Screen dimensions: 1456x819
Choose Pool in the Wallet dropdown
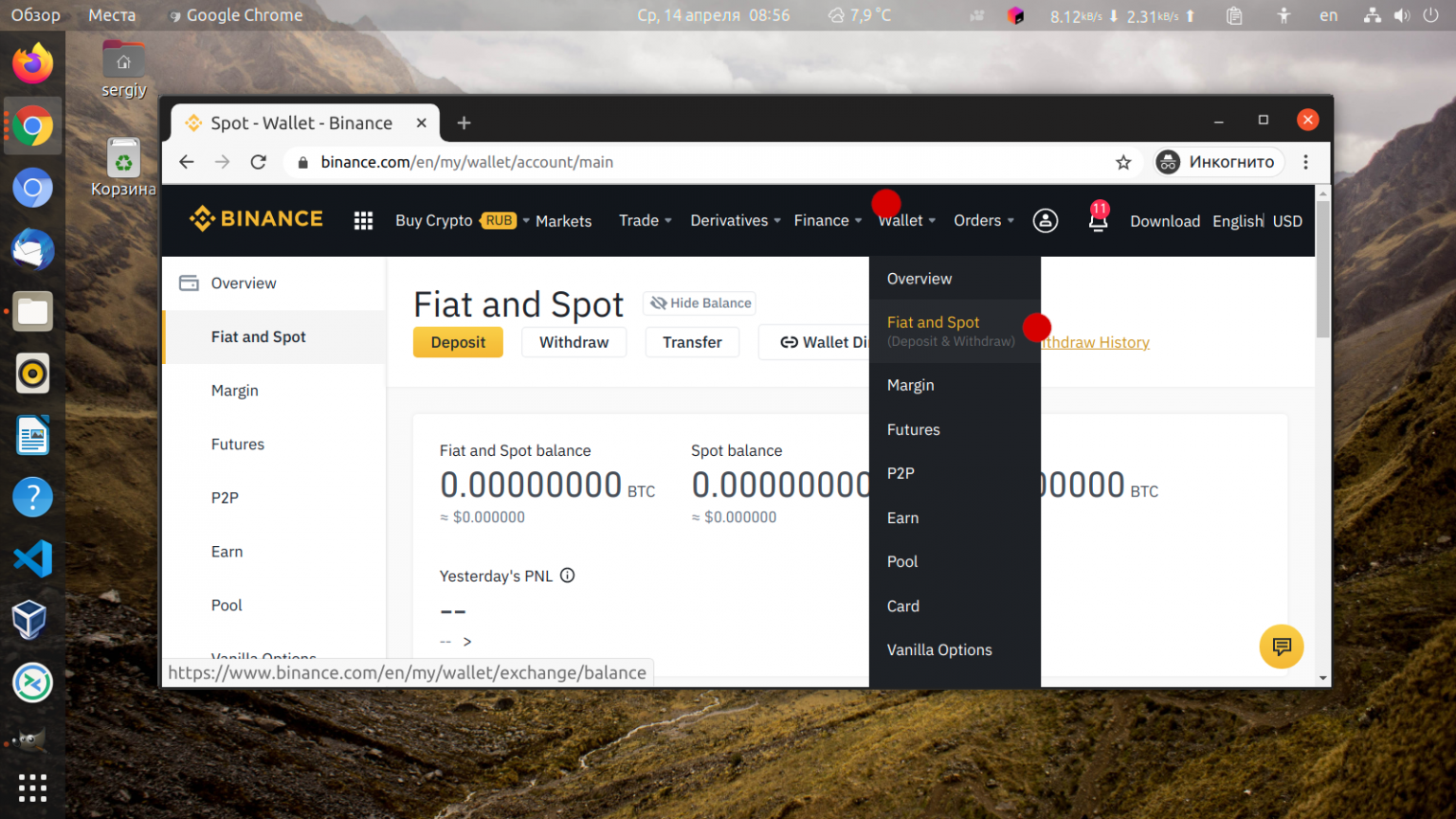[955, 561]
